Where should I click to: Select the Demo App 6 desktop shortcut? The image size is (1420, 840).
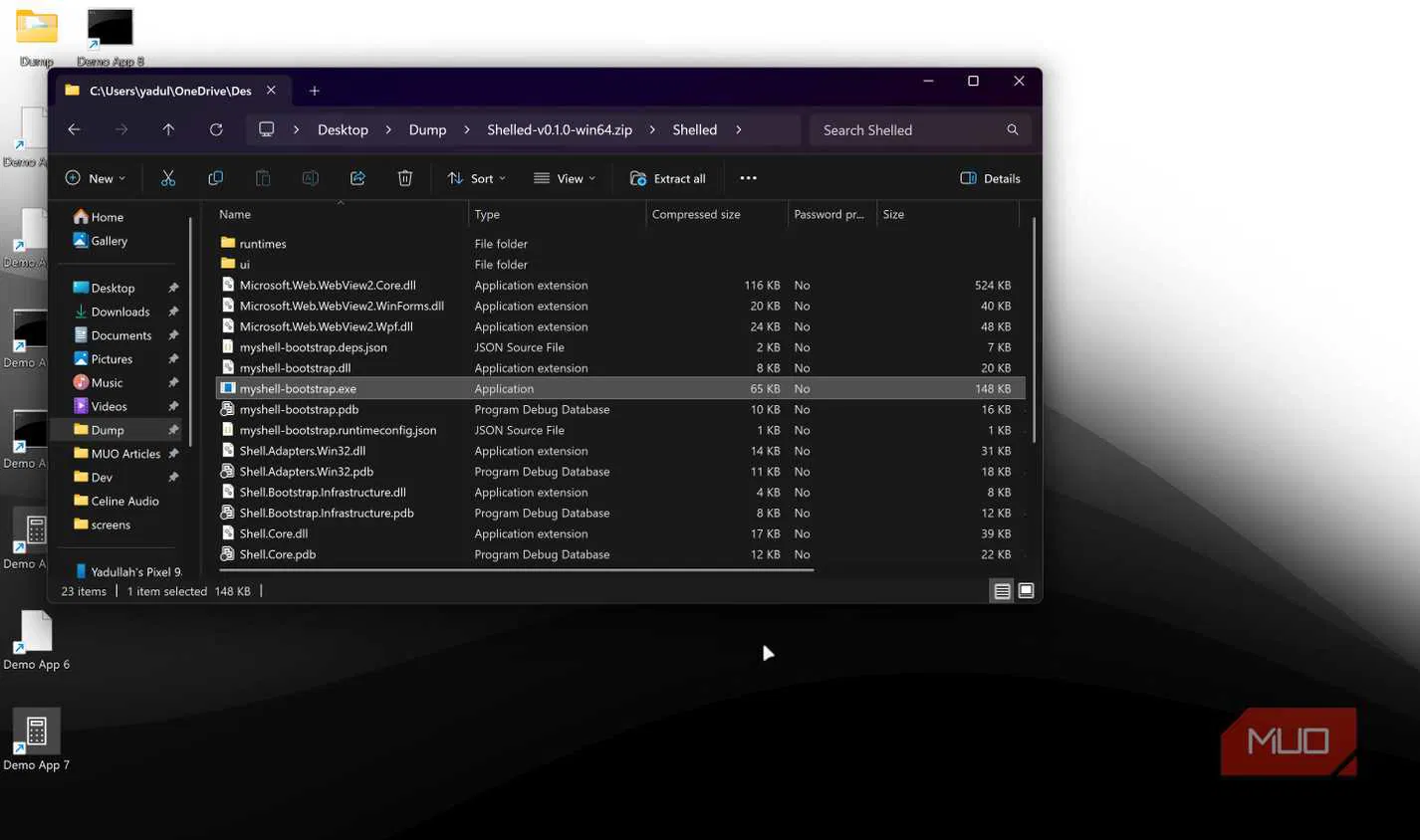point(37,640)
